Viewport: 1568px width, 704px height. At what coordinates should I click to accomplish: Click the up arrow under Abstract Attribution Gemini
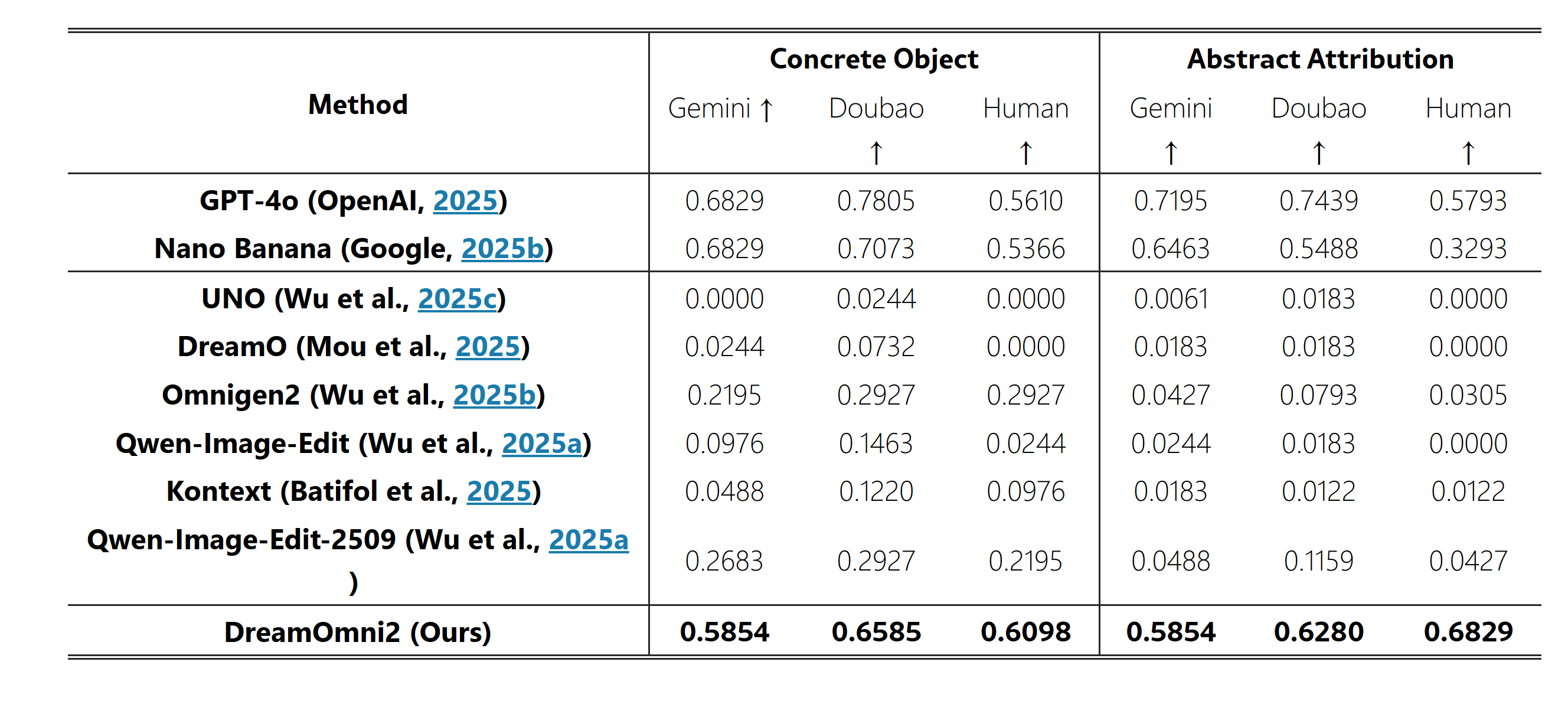1171,153
